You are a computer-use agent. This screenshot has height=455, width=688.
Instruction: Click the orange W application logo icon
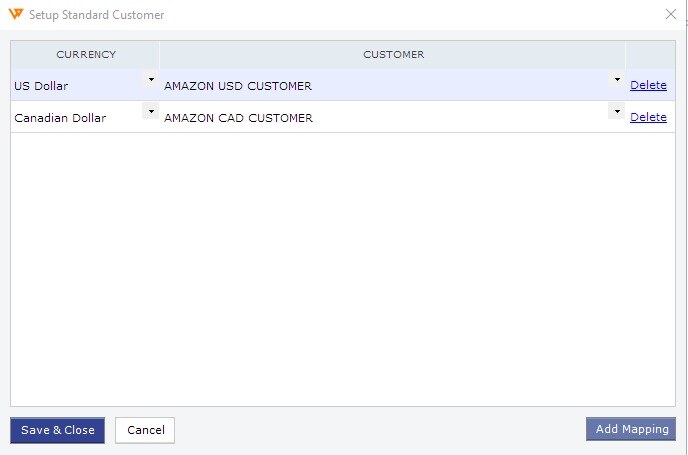pyautogui.click(x=15, y=14)
